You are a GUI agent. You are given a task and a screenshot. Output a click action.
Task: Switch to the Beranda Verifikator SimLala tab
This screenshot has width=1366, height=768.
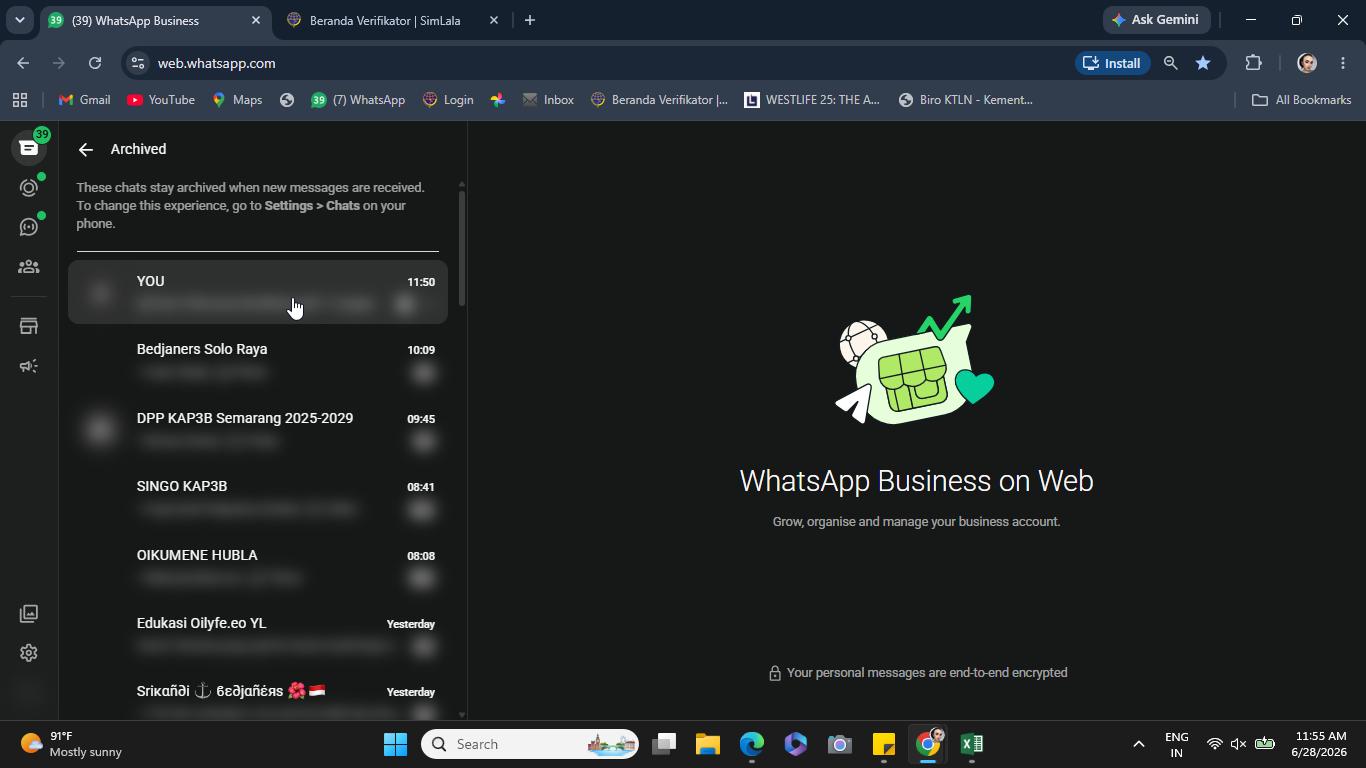coord(392,20)
